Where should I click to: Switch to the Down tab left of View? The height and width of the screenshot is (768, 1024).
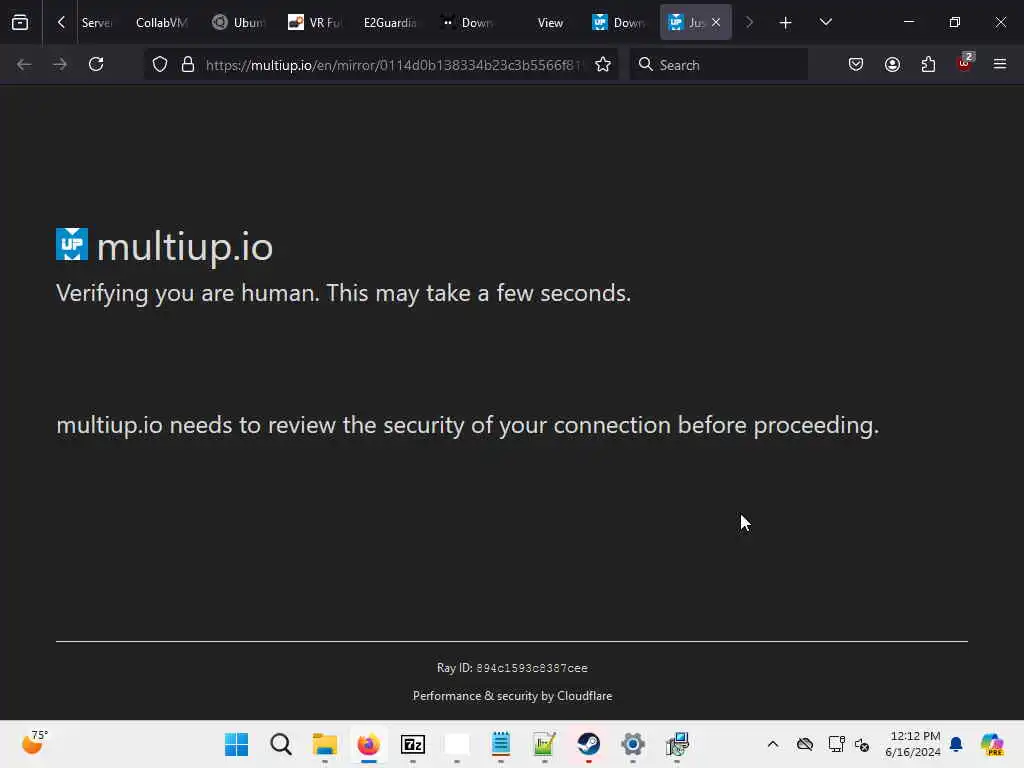click(x=468, y=23)
